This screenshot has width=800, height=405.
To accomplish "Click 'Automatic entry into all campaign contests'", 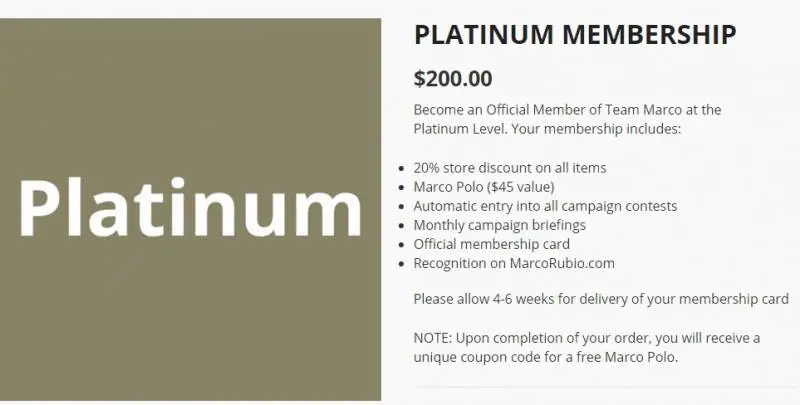I will tap(545, 206).
